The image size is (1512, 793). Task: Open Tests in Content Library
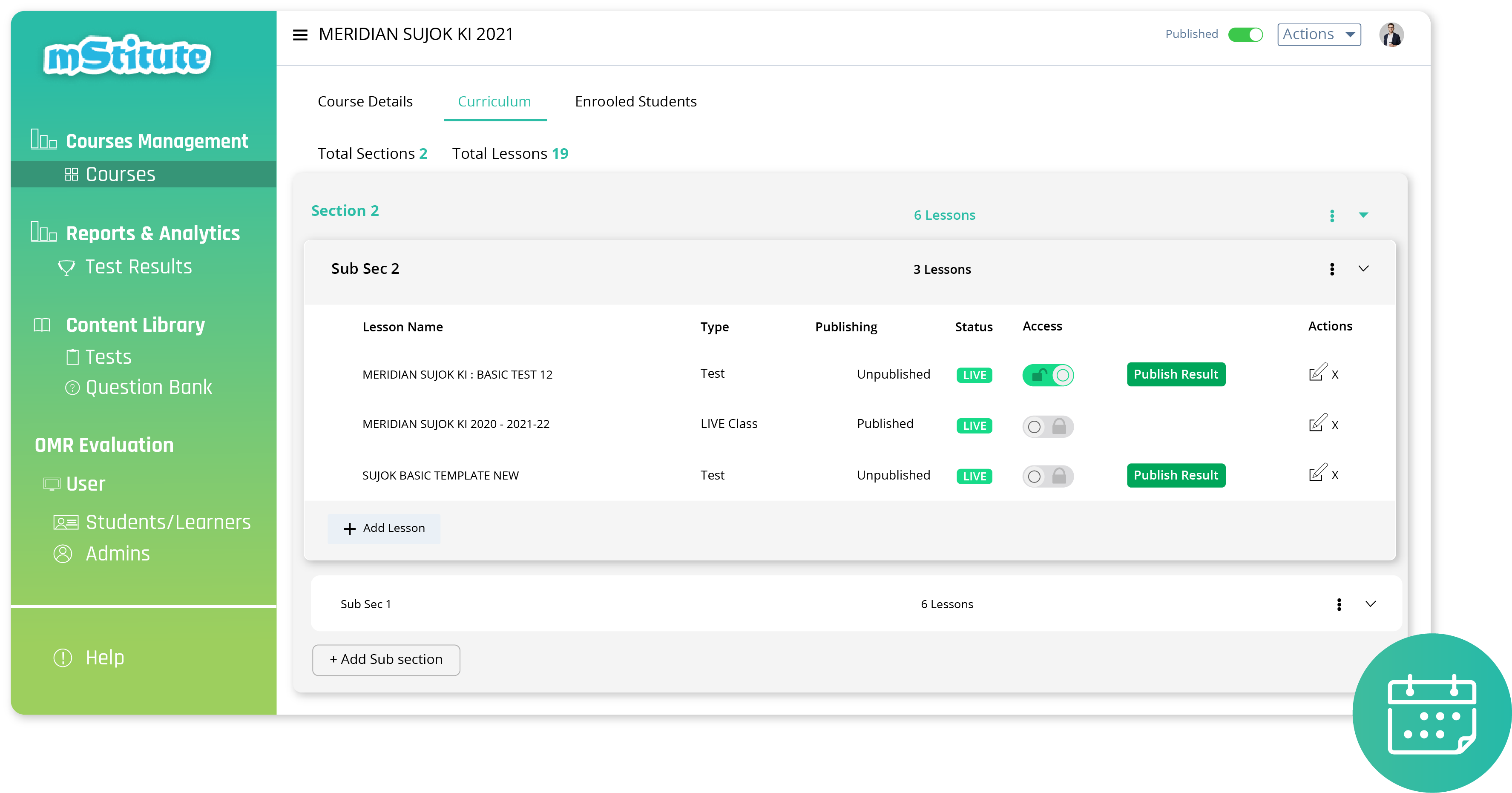coord(109,357)
